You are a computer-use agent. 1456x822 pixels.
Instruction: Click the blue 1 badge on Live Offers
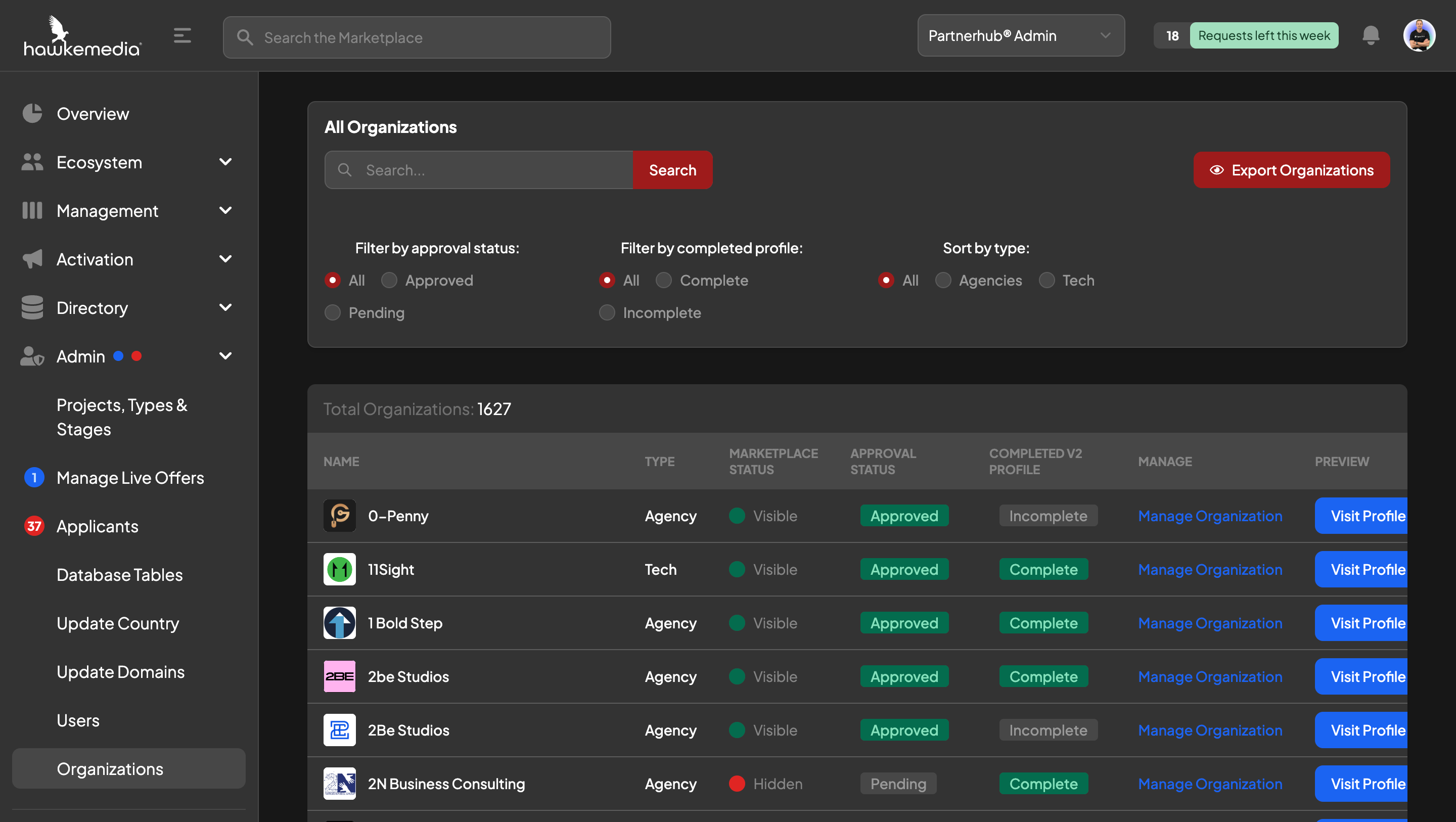coord(34,478)
